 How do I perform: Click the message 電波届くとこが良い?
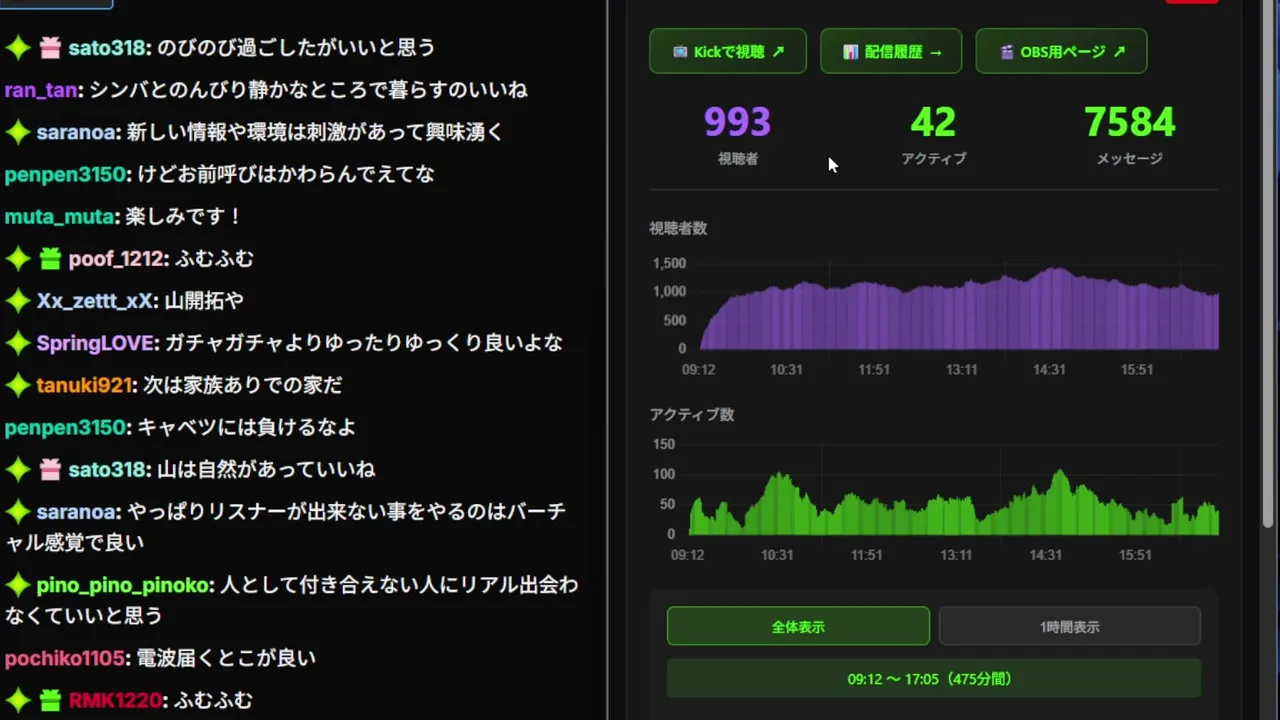[226, 658]
